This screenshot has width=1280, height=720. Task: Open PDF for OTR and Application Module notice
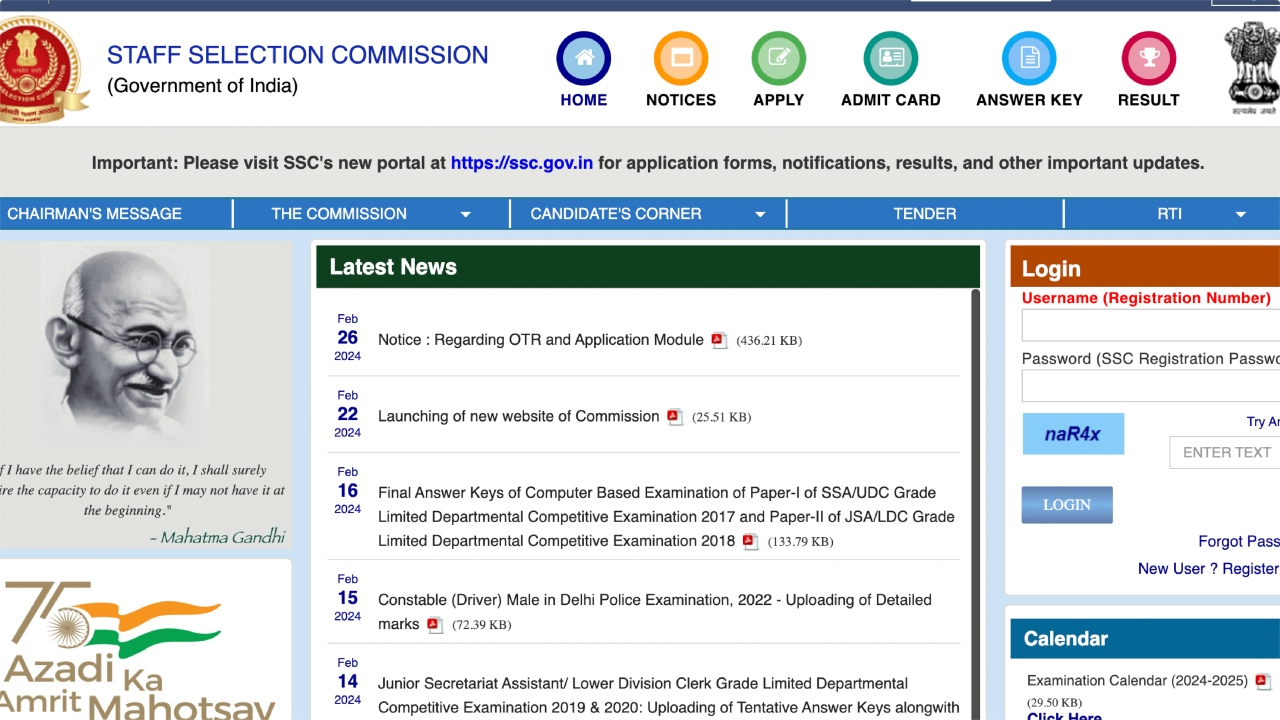click(717, 340)
